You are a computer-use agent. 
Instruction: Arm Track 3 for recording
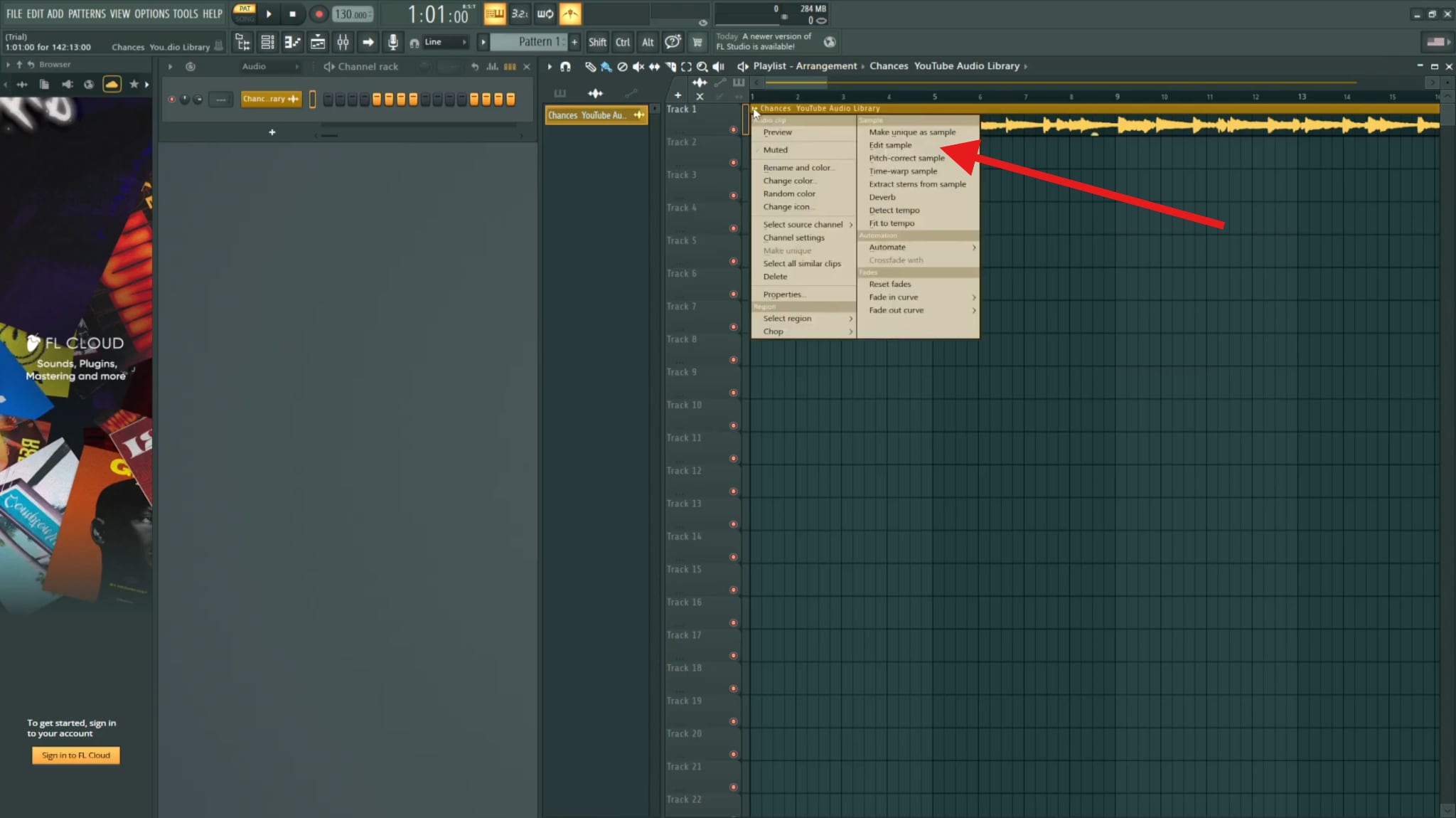(734, 195)
